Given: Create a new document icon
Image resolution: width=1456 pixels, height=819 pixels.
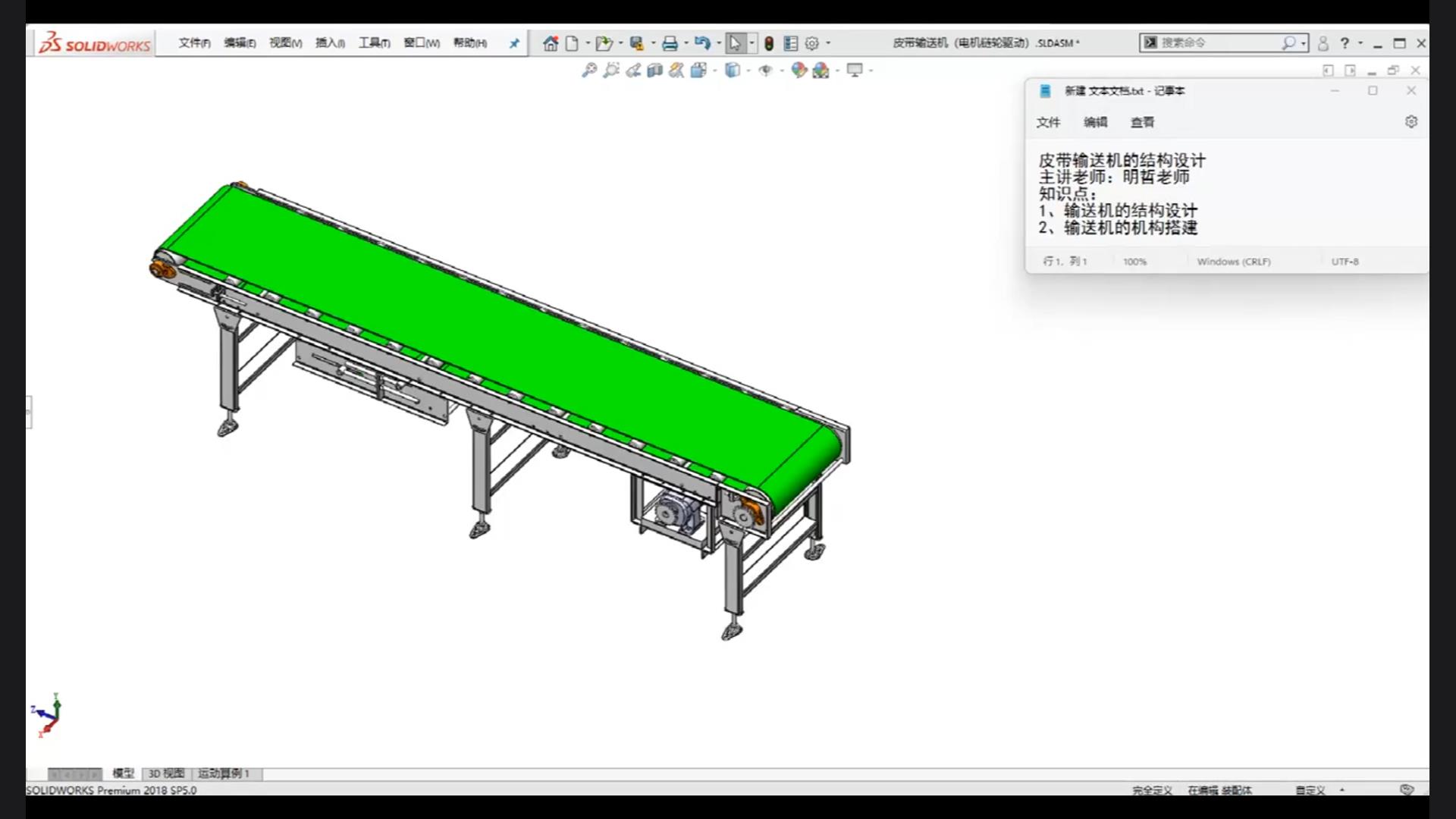Looking at the screenshot, I should 572,43.
